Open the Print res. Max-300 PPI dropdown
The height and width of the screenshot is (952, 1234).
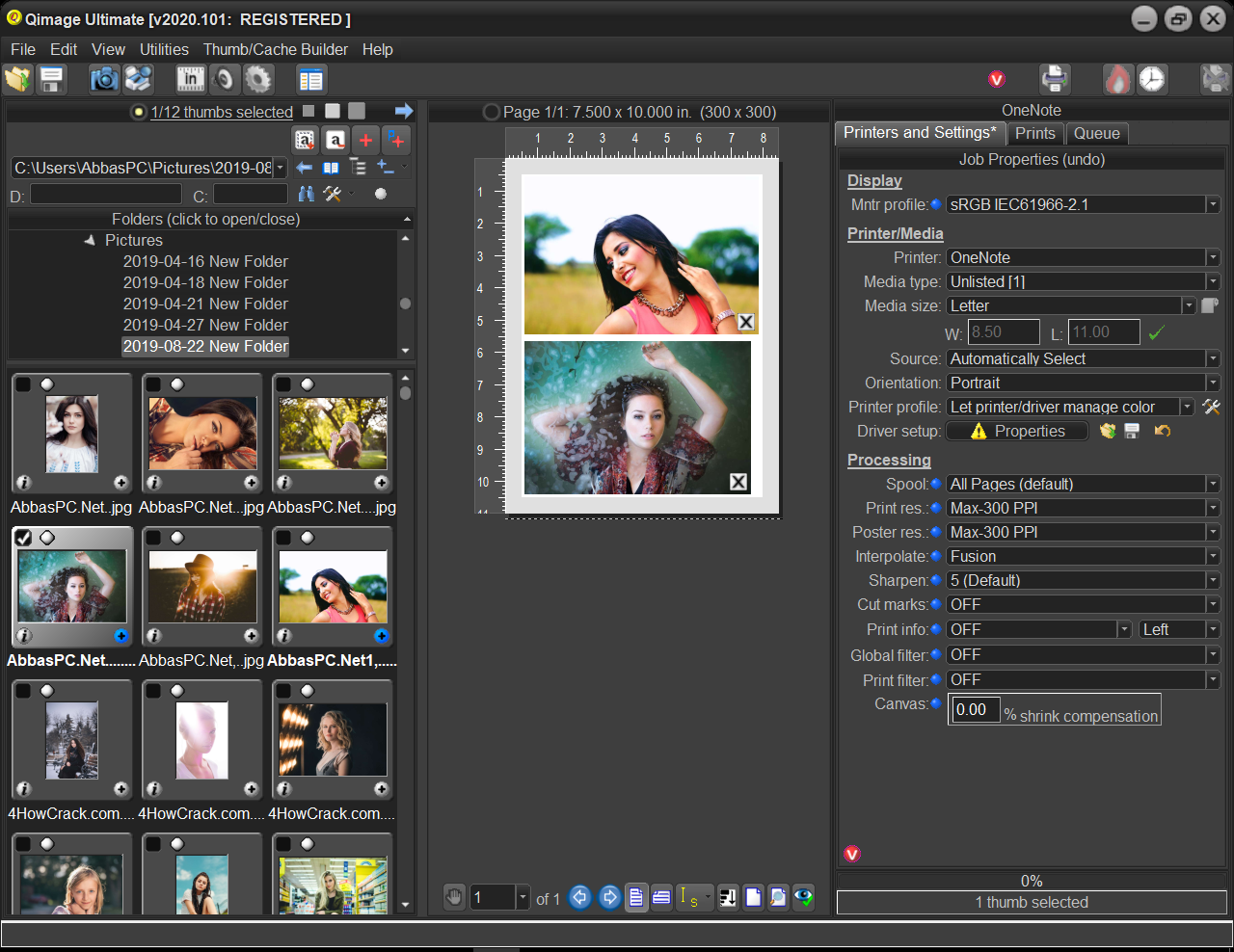pyautogui.click(x=1213, y=508)
